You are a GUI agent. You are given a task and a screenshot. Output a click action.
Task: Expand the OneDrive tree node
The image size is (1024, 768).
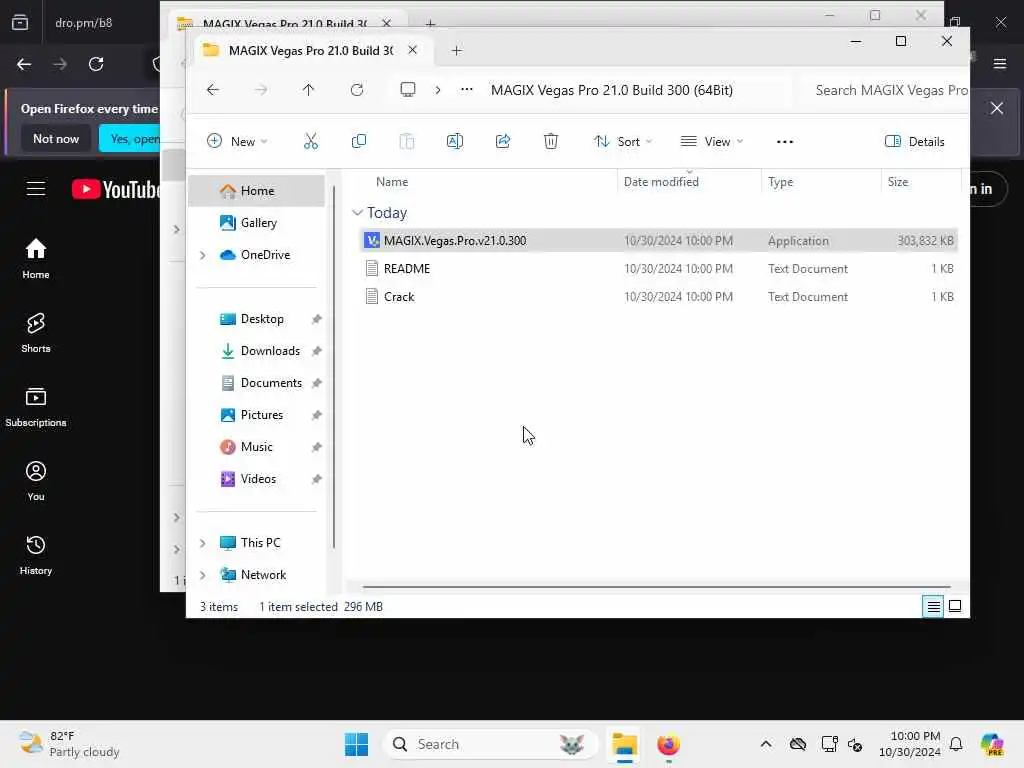pos(202,255)
